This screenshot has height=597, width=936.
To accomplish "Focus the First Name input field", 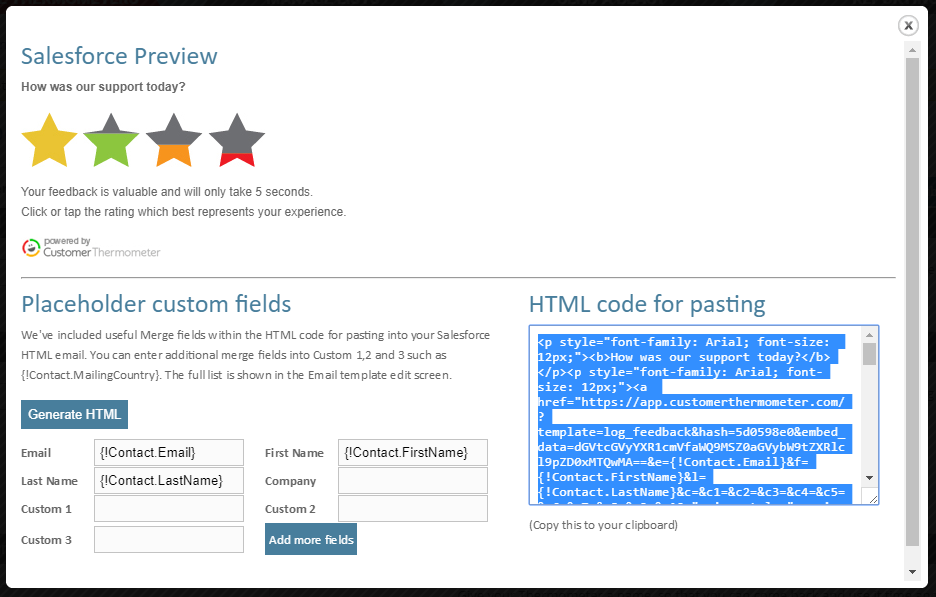I will 413,453.
